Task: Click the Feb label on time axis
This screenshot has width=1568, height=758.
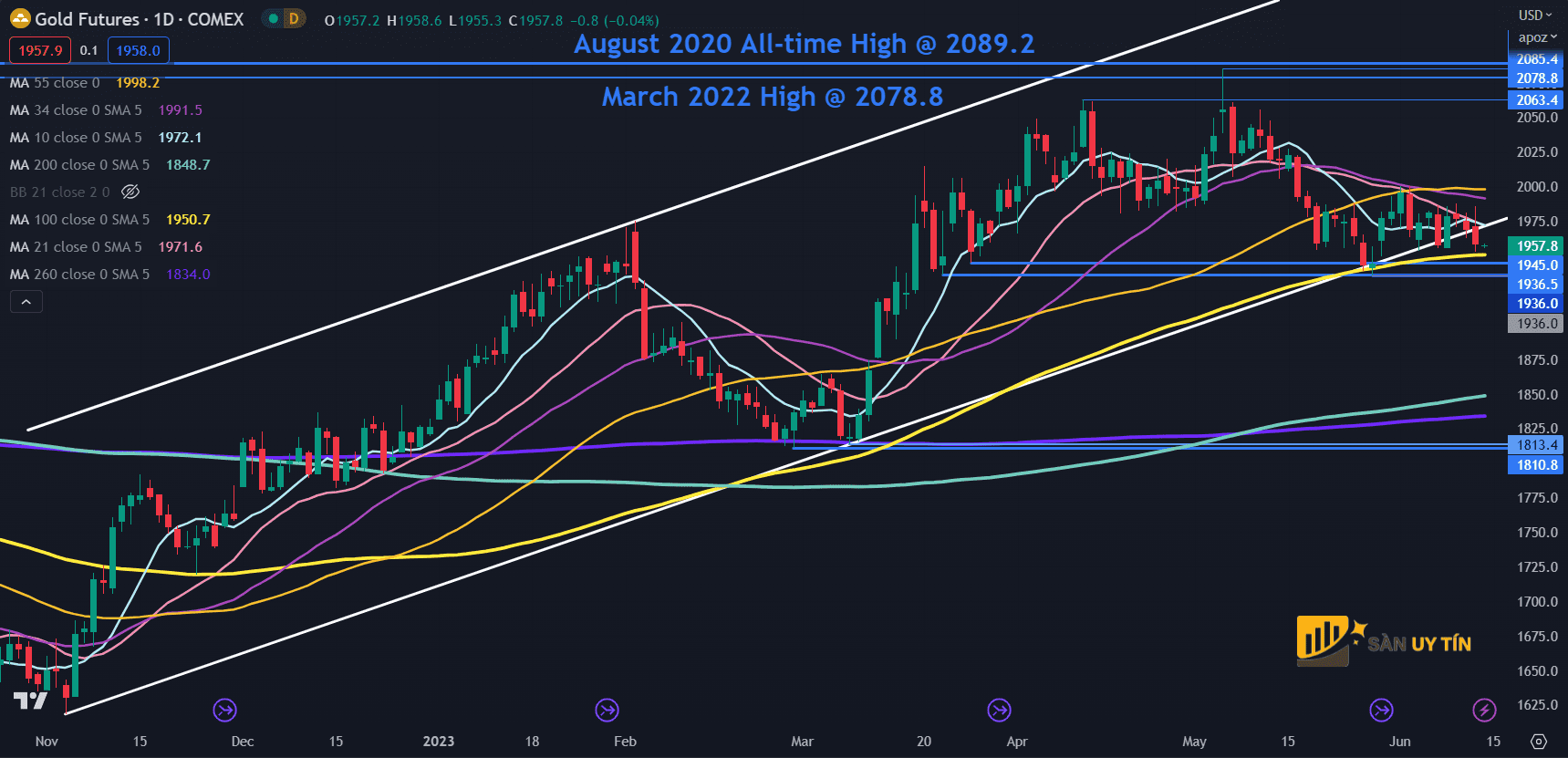Action: (625, 741)
